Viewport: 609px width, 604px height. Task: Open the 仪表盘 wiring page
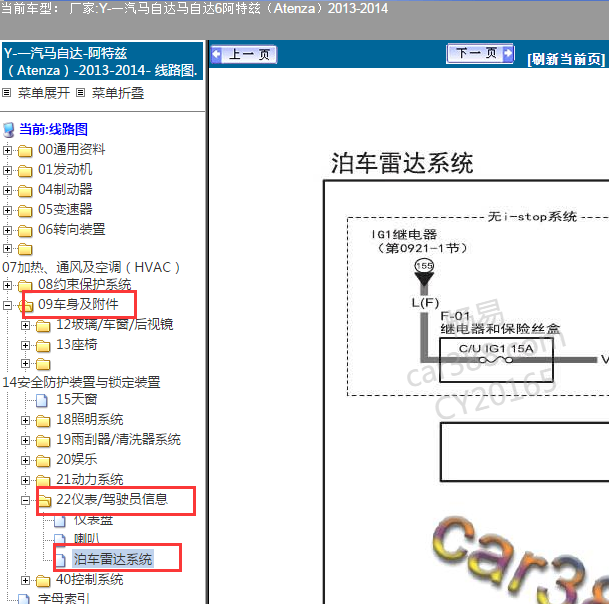click(93, 520)
